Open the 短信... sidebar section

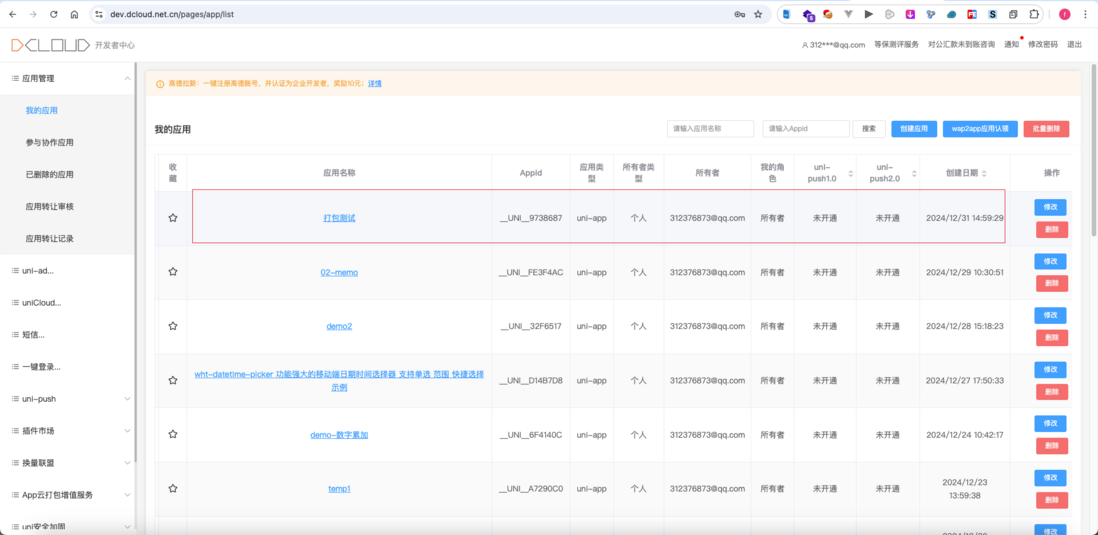67,335
